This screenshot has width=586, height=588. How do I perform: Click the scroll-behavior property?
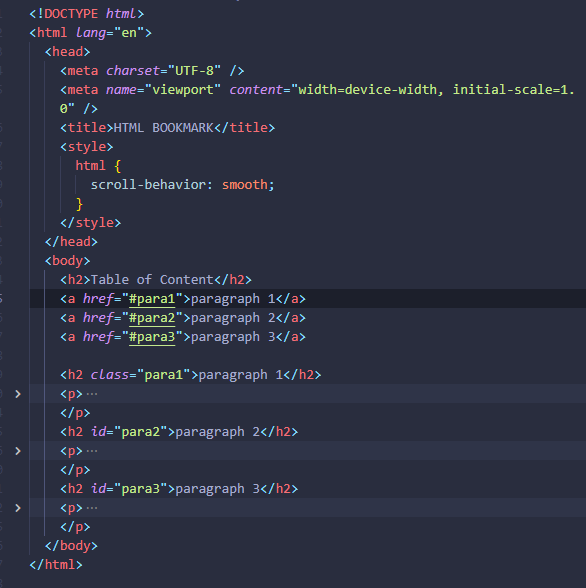(148, 185)
